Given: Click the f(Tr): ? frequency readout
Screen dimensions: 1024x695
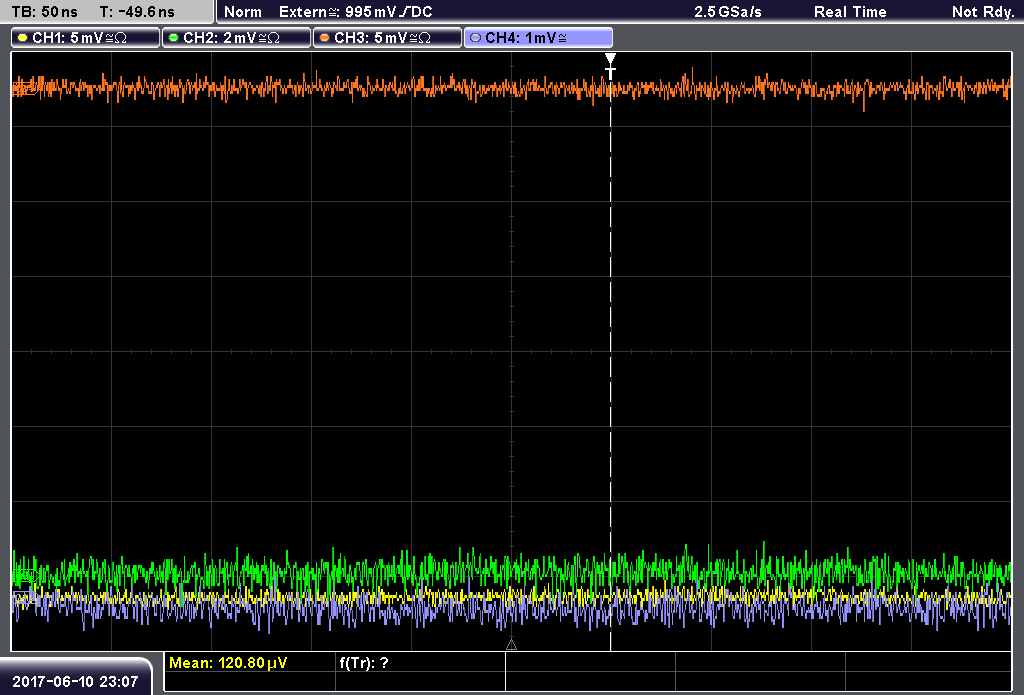Looking at the screenshot, I should click(364, 663).
